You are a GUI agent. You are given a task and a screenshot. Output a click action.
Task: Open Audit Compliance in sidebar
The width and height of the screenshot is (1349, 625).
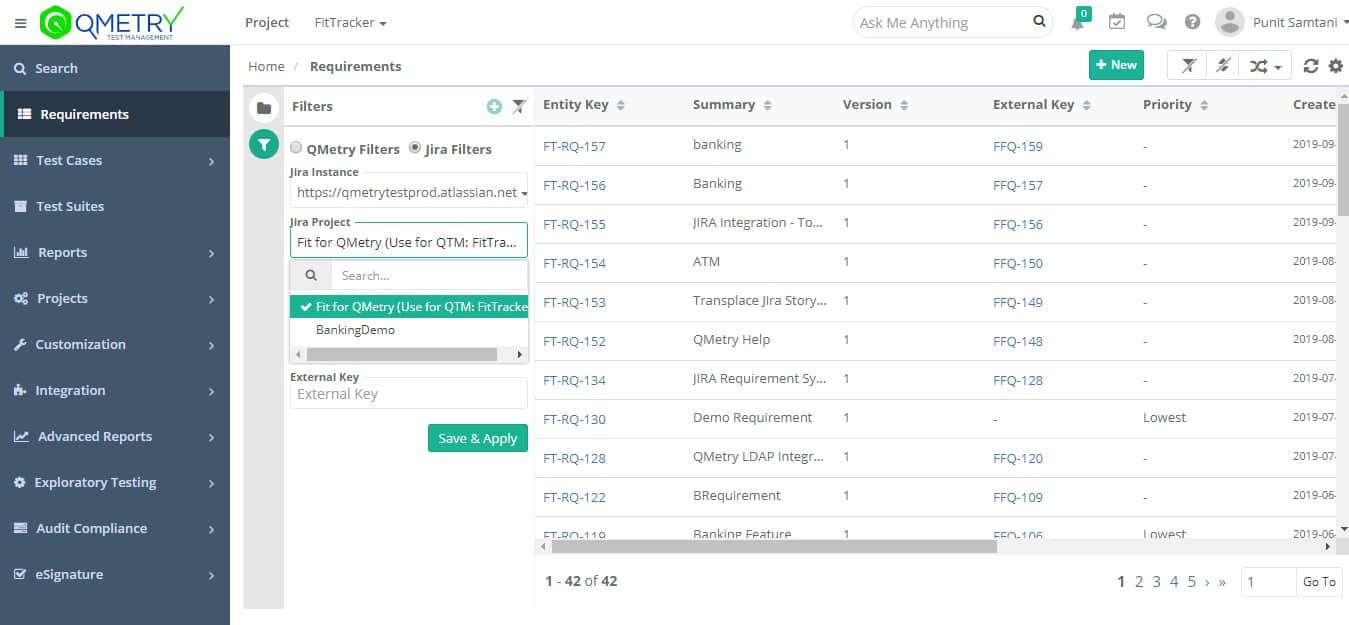click(115, 528)
